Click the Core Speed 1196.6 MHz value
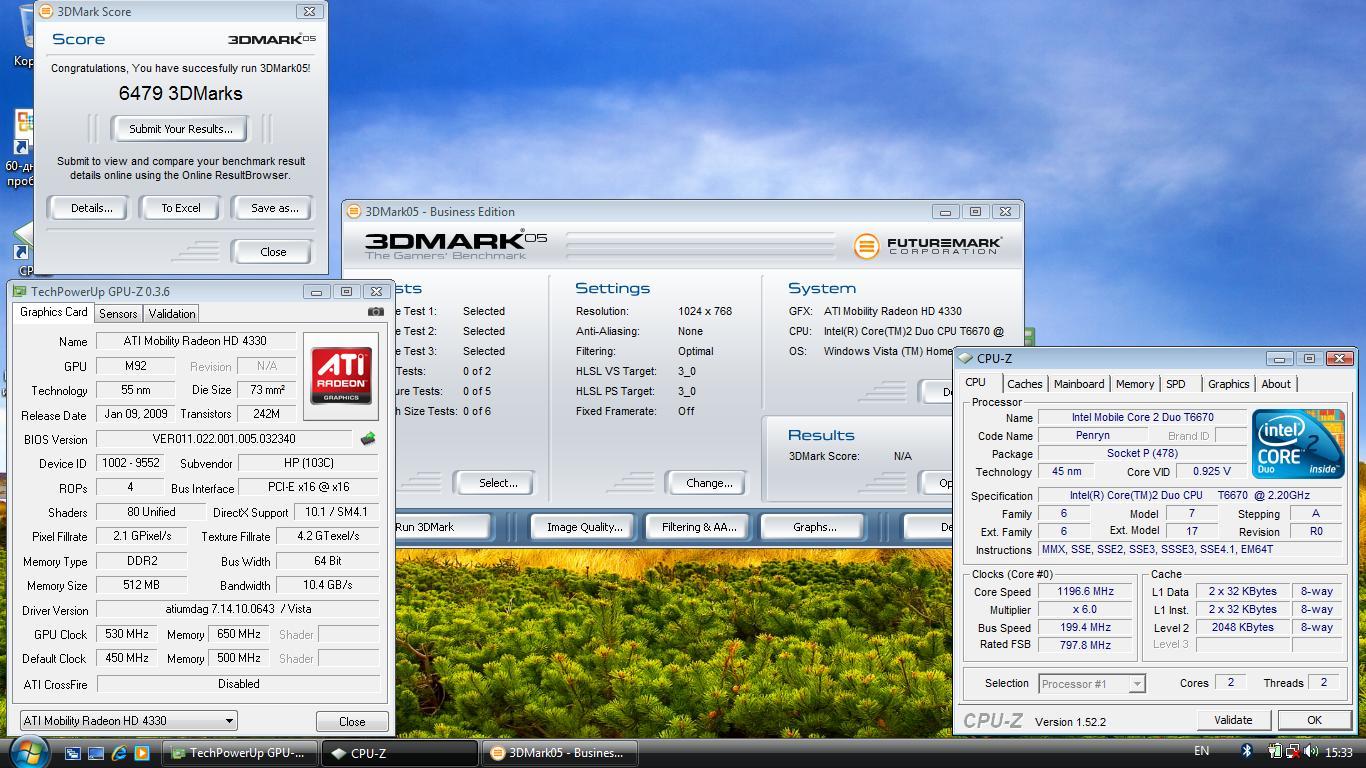The width and height of the screenshot is (1366, 768). tap(1086, 592)
